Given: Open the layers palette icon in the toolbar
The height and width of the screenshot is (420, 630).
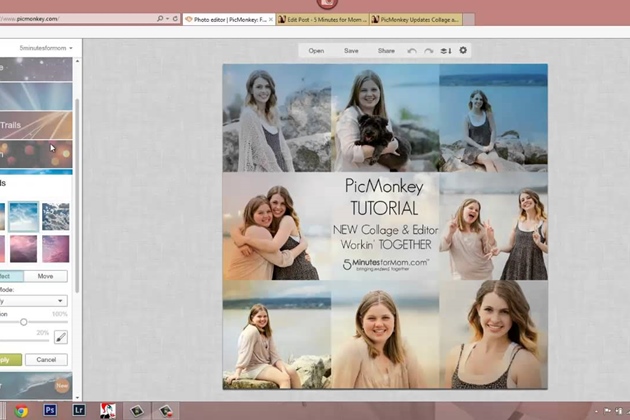Looking at the screenshot, I should click(x=445, y=51).
